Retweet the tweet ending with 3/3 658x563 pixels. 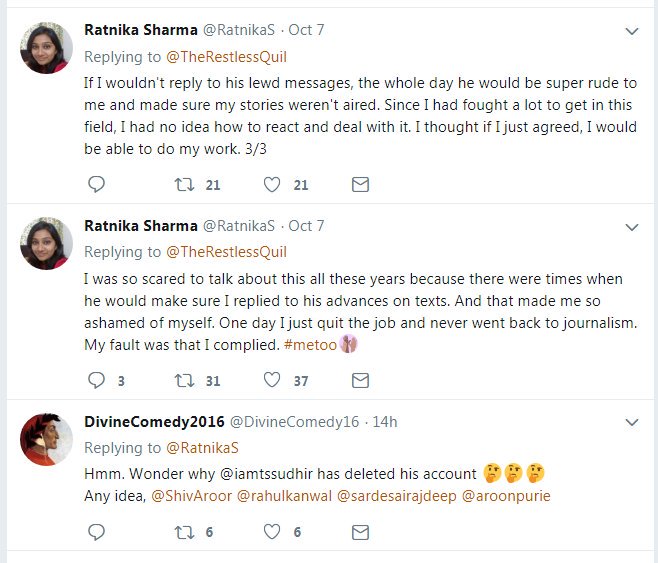pos(183,184)
